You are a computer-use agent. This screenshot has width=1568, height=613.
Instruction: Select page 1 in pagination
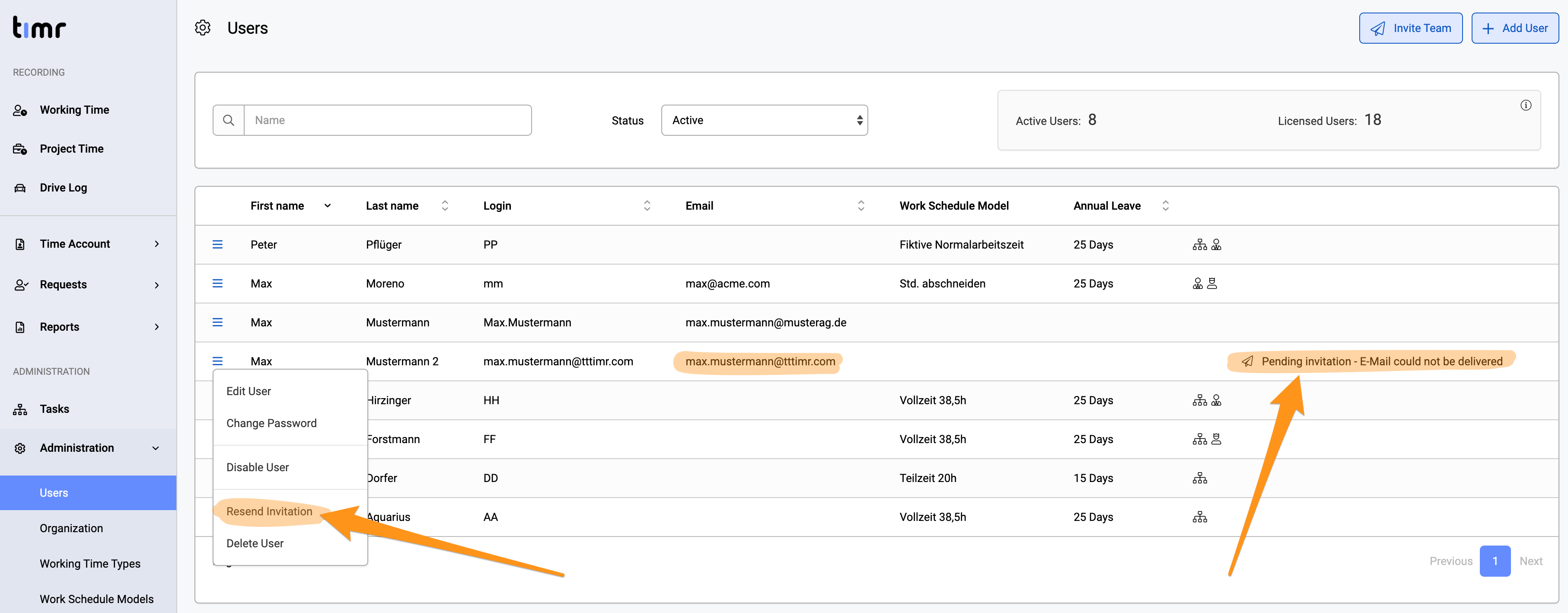[1495, 561]
